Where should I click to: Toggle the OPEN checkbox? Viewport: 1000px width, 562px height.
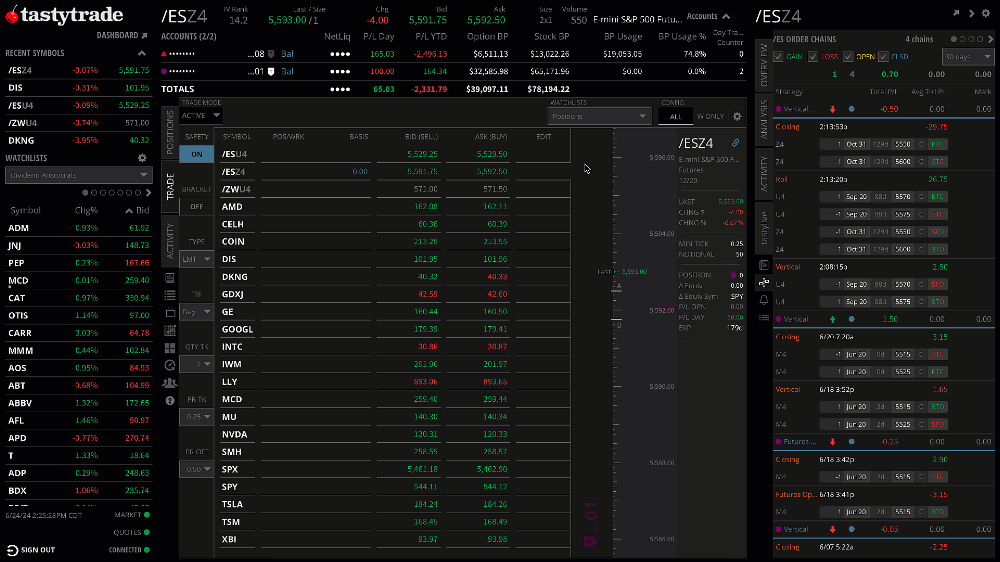coord(848,57)
